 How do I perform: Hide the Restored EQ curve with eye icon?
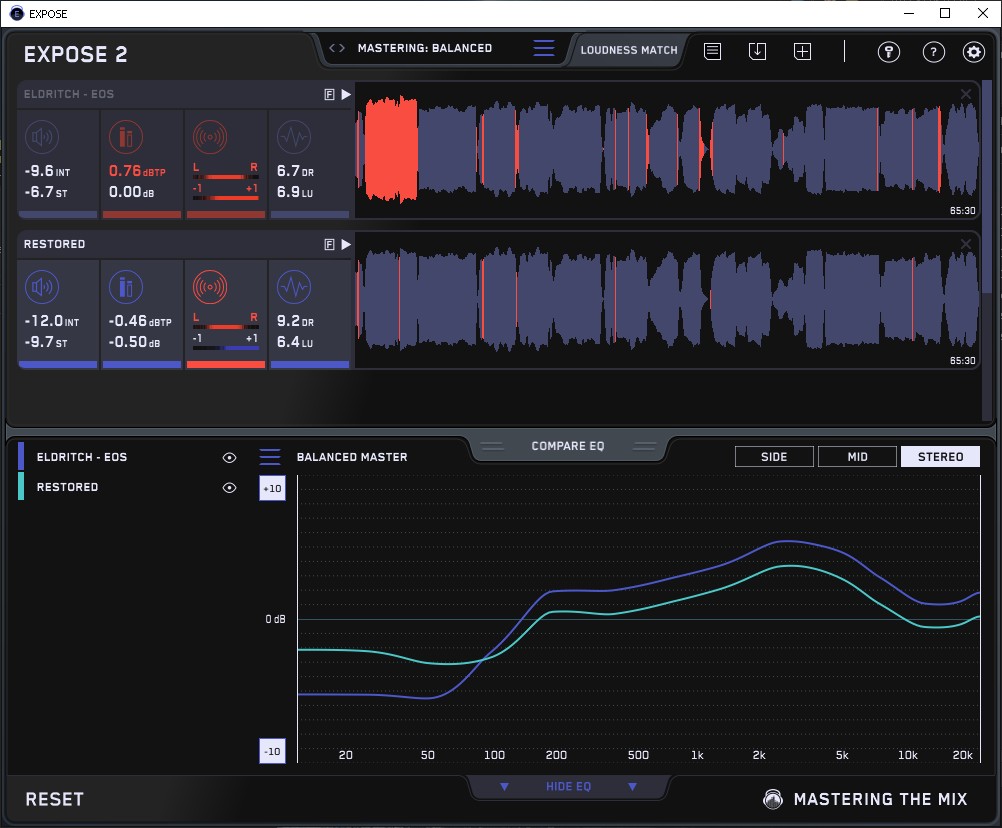[230, 488]
